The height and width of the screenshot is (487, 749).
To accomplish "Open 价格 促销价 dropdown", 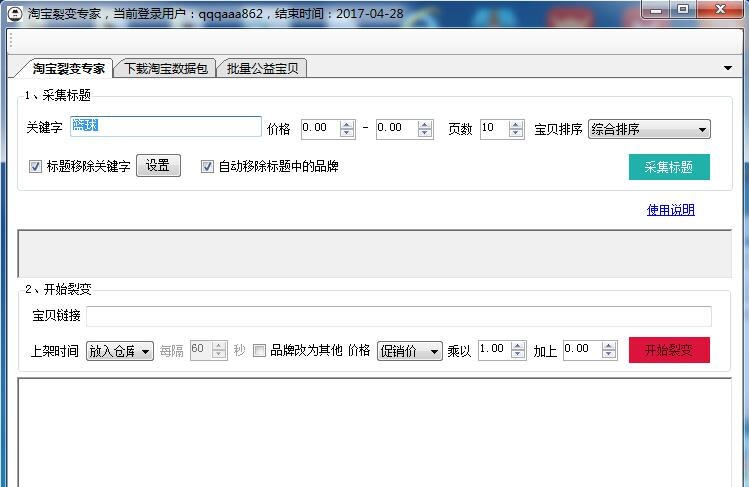I will tap(410, 351).
